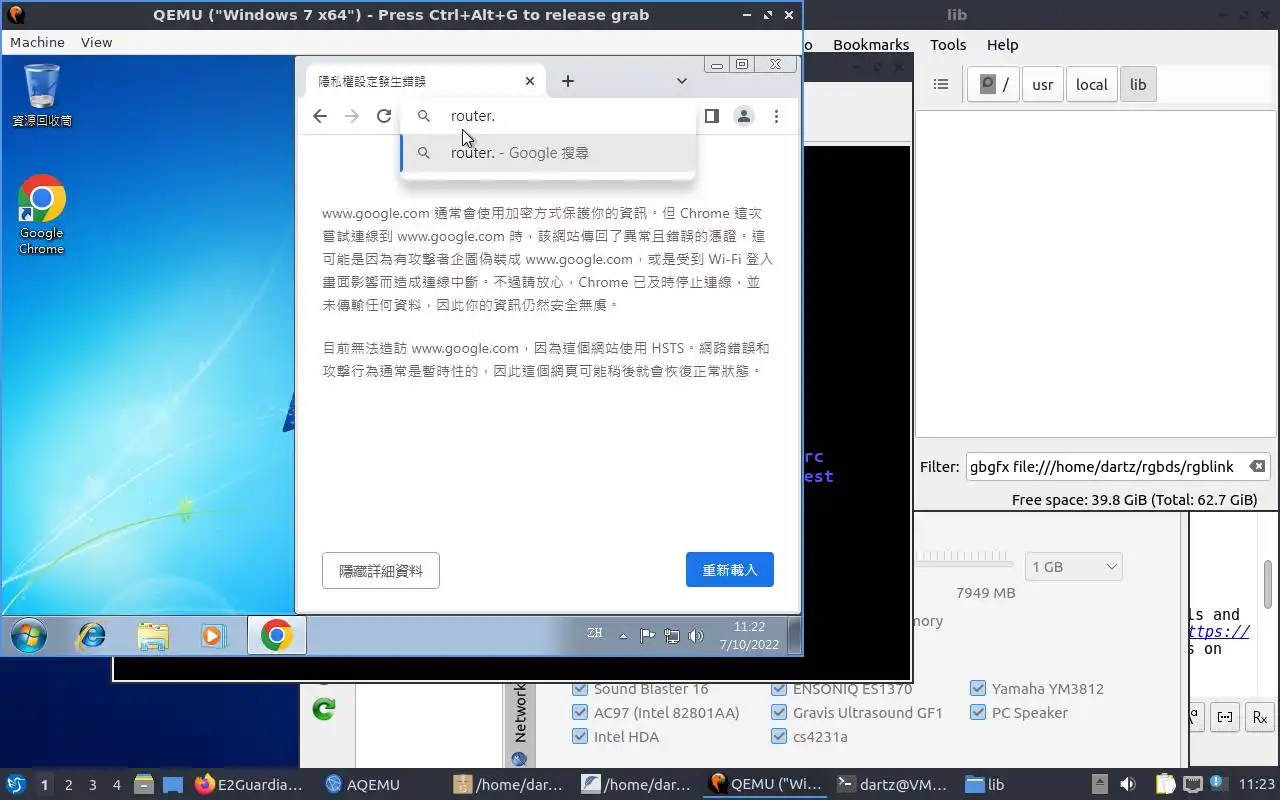Open Bookmarks menu in lib file manager
Screen dimensions: 1280x800
[x=871, y=44]
